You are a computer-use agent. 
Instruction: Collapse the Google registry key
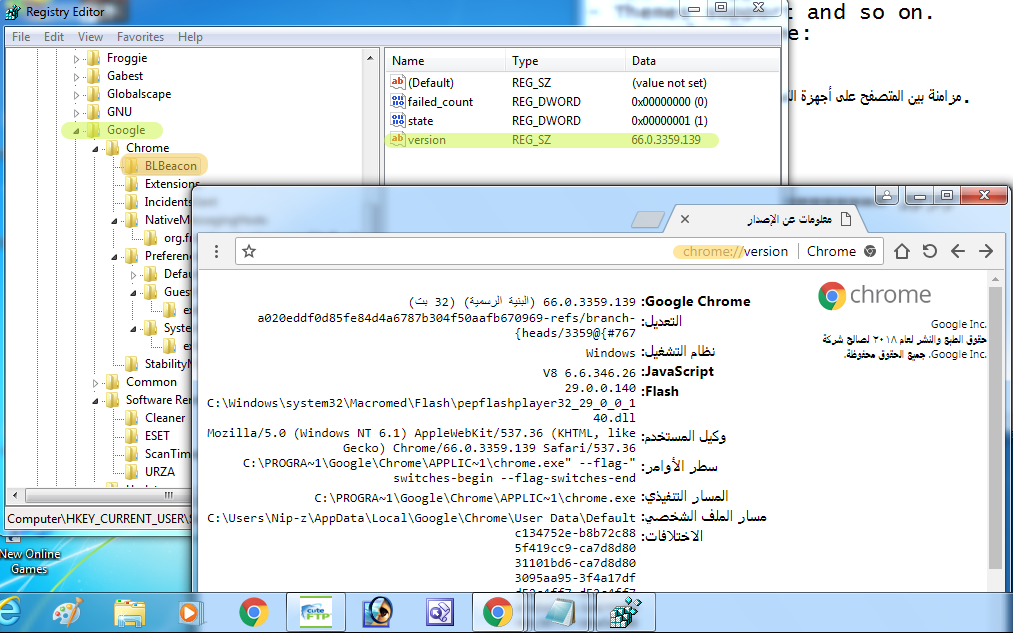76,131
